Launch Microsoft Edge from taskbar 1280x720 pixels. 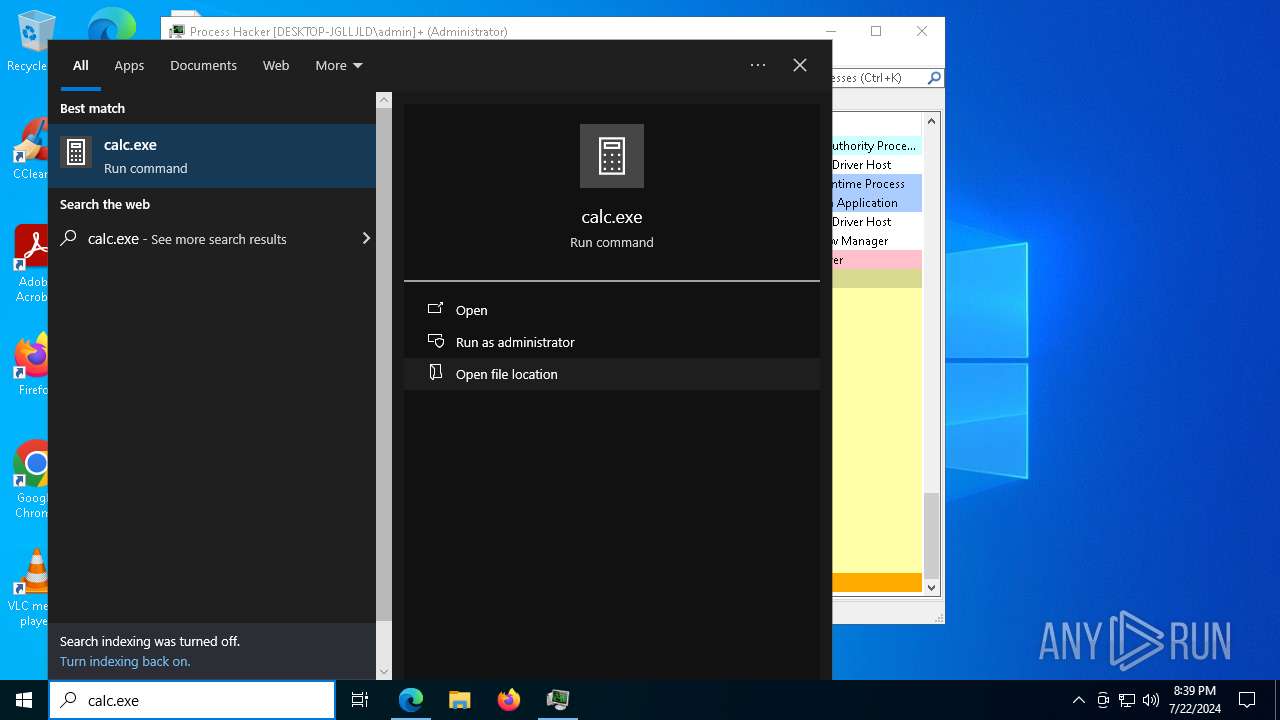tap(411, 700)
